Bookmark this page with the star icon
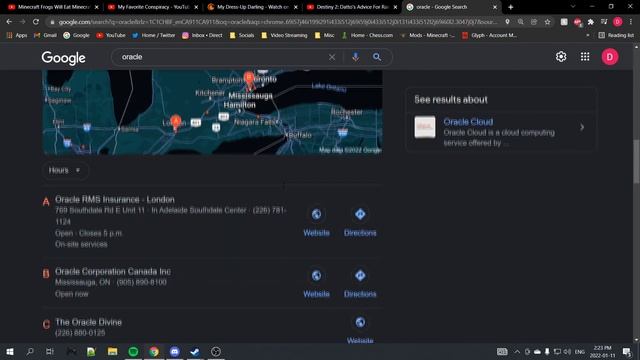 pyautogui.click(x=547, y=22)
